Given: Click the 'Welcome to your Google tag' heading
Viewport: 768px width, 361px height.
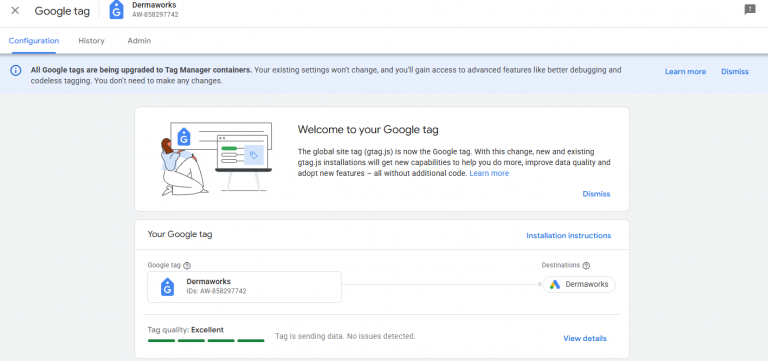Looking at the screenshot, I should 368,130.
